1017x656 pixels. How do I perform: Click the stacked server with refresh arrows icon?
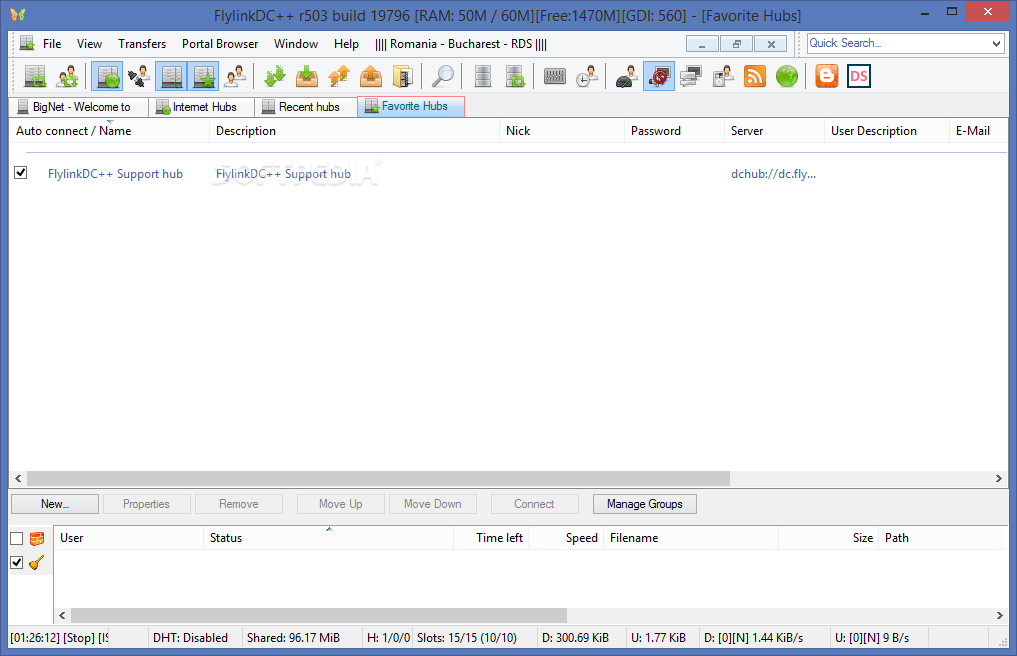[515, 77]
